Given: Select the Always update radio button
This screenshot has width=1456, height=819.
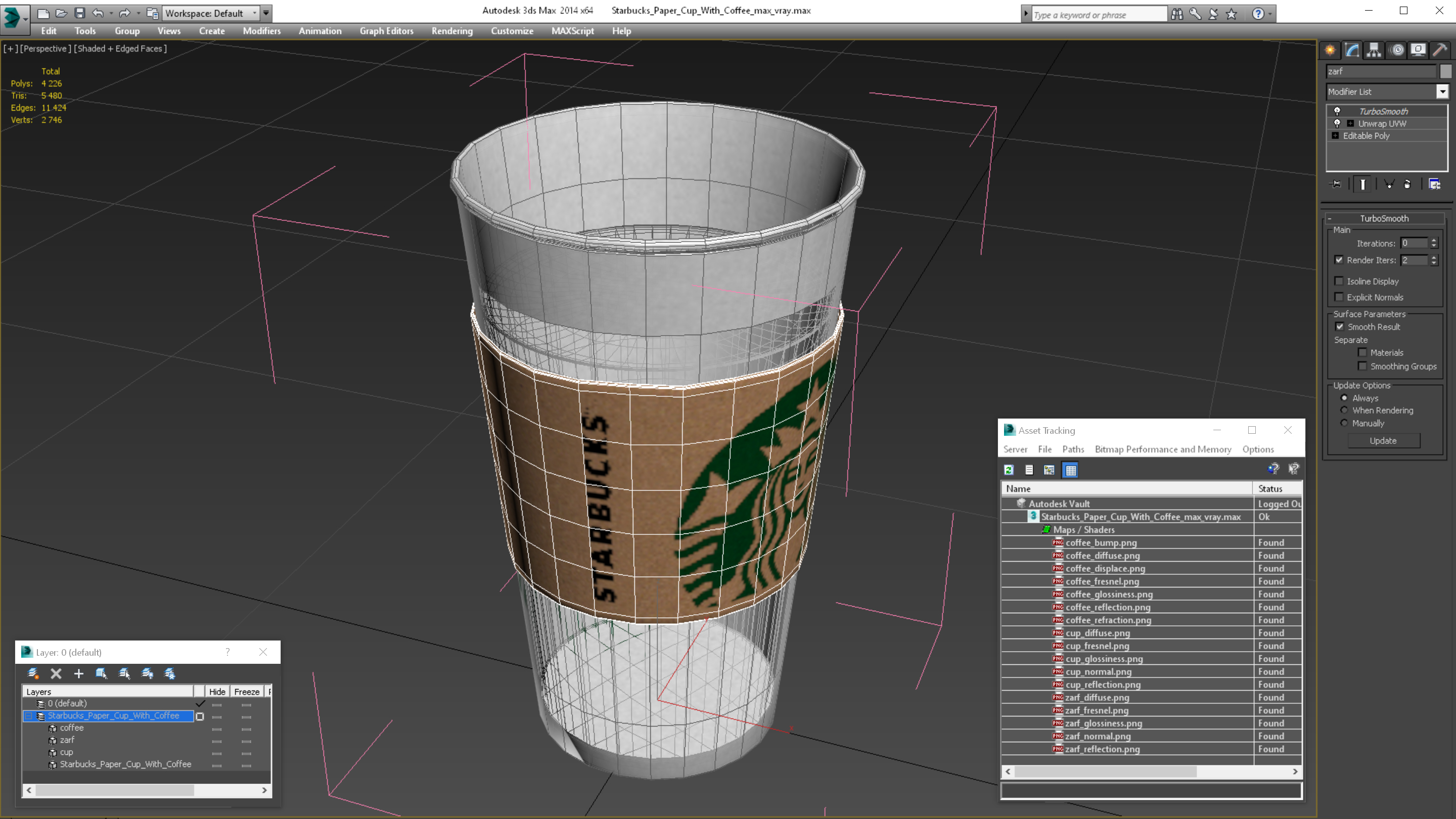Looking at the screenshot, I should pyautogui.click(x=1345, y=398).
